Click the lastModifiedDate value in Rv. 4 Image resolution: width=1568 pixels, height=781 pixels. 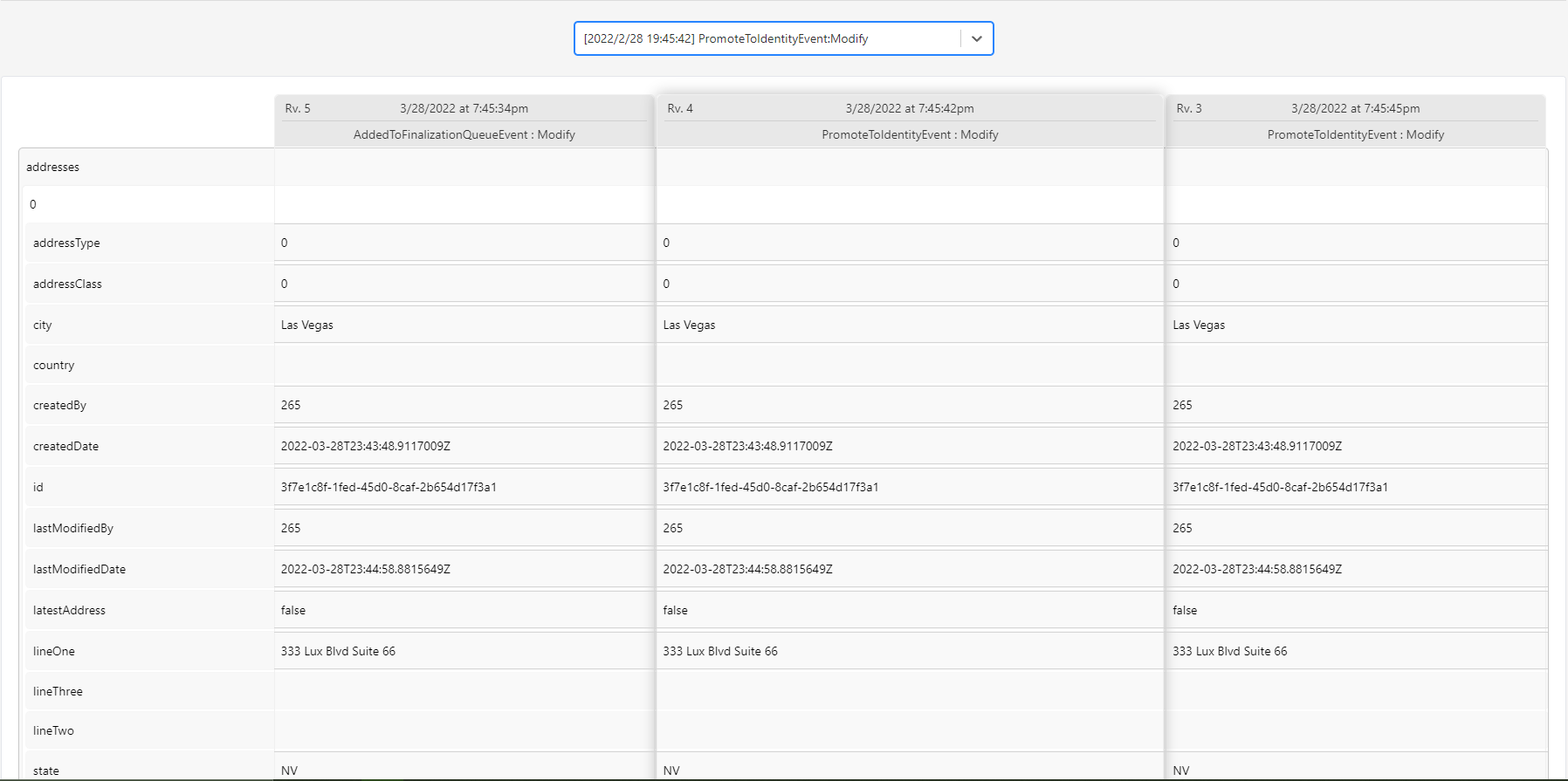point(747,569)
